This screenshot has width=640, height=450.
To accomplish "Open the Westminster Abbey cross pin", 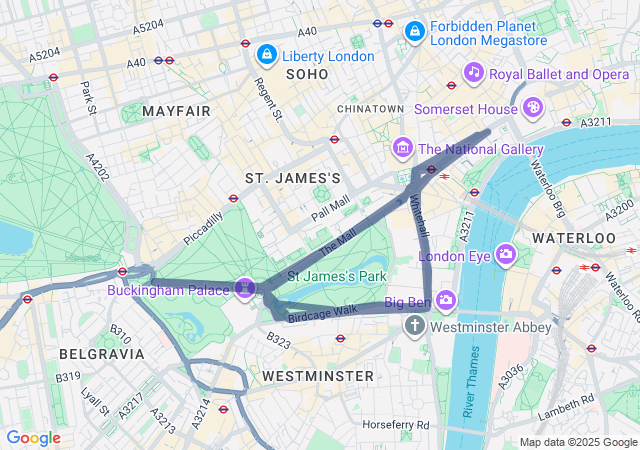I will [x=415, y=326].
